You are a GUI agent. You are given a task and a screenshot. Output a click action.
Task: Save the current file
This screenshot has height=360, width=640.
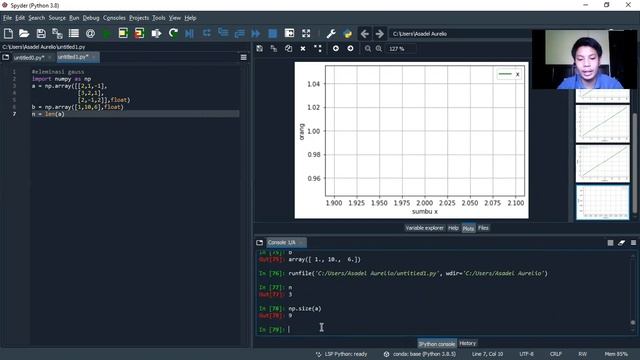[x=41, y=33]
